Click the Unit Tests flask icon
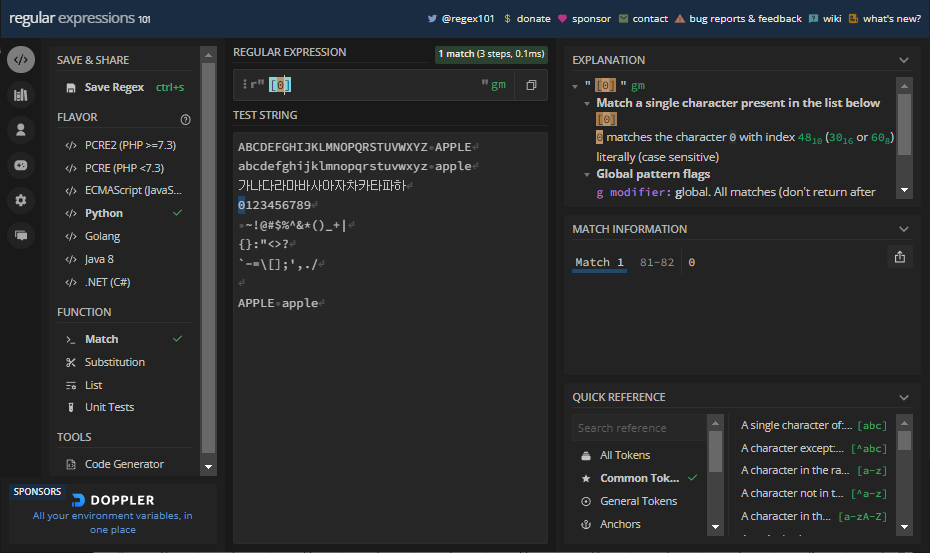This screenshot has width=930, height=553. [x=71, y=408]
